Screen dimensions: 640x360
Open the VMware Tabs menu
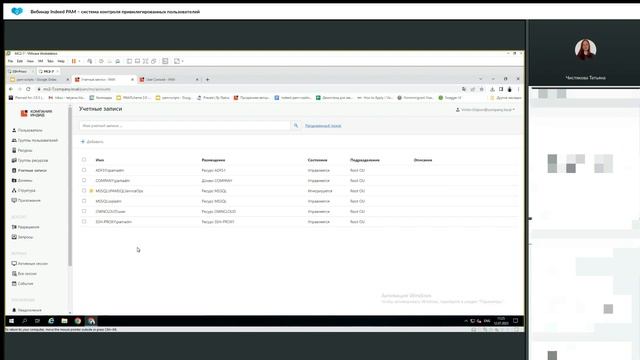(50, 61)
